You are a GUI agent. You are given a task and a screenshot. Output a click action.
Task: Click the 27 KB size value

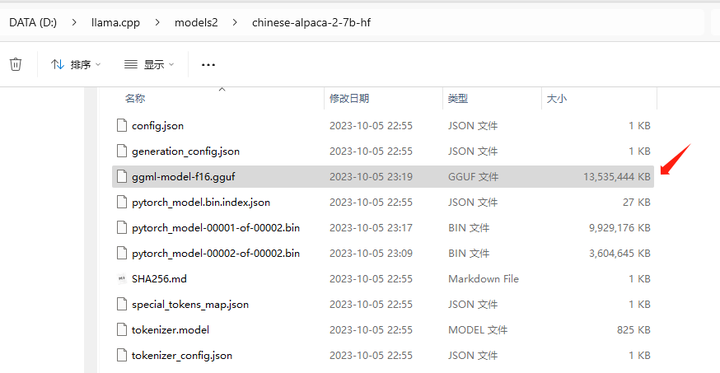636,202
